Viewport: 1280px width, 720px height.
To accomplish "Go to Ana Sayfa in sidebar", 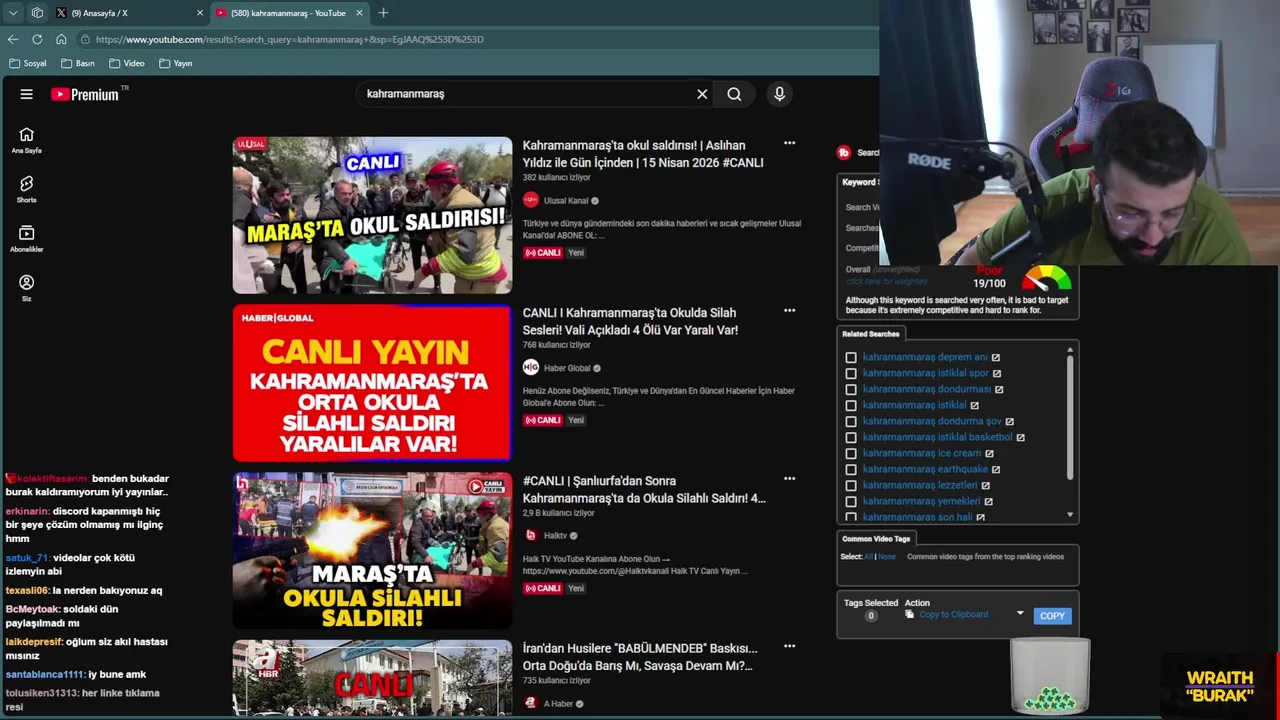I will [x=27, y=140].
